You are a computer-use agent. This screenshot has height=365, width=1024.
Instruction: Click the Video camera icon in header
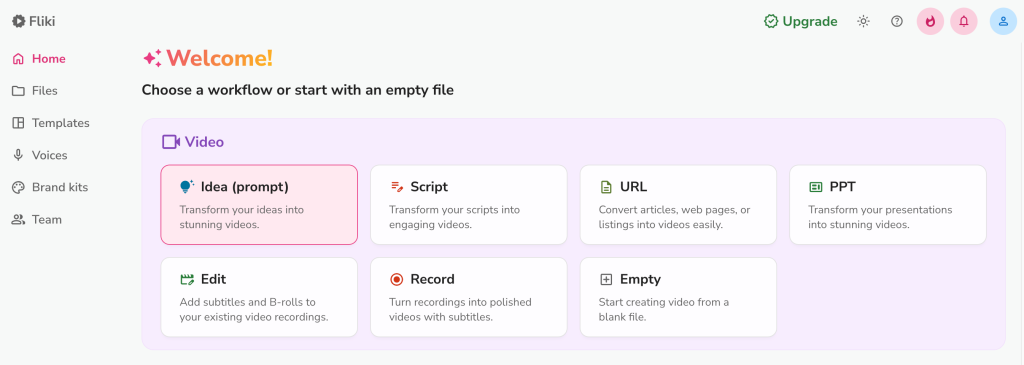pyautogui.click(x=171, y=142)
